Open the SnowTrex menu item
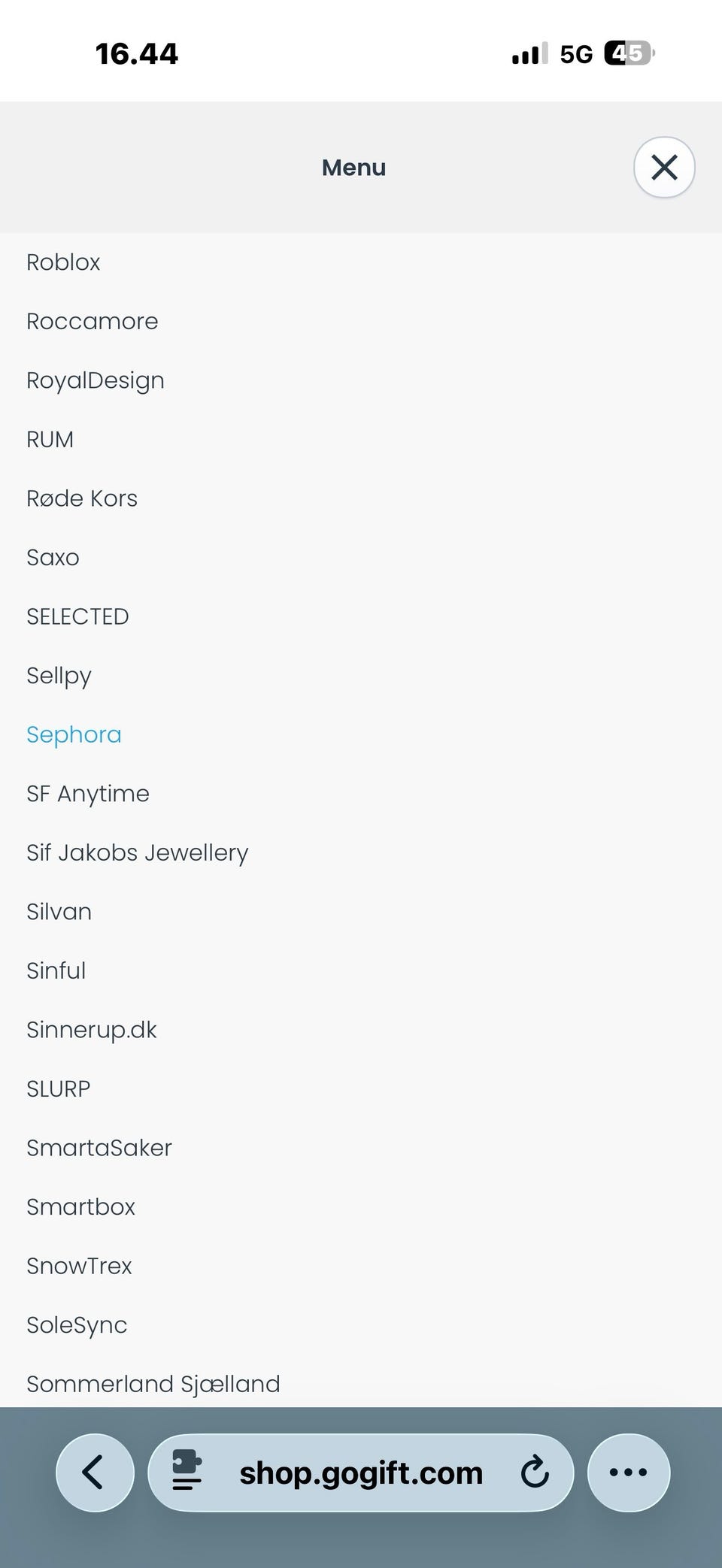Screen dimensions: 722x1568 79,1266
